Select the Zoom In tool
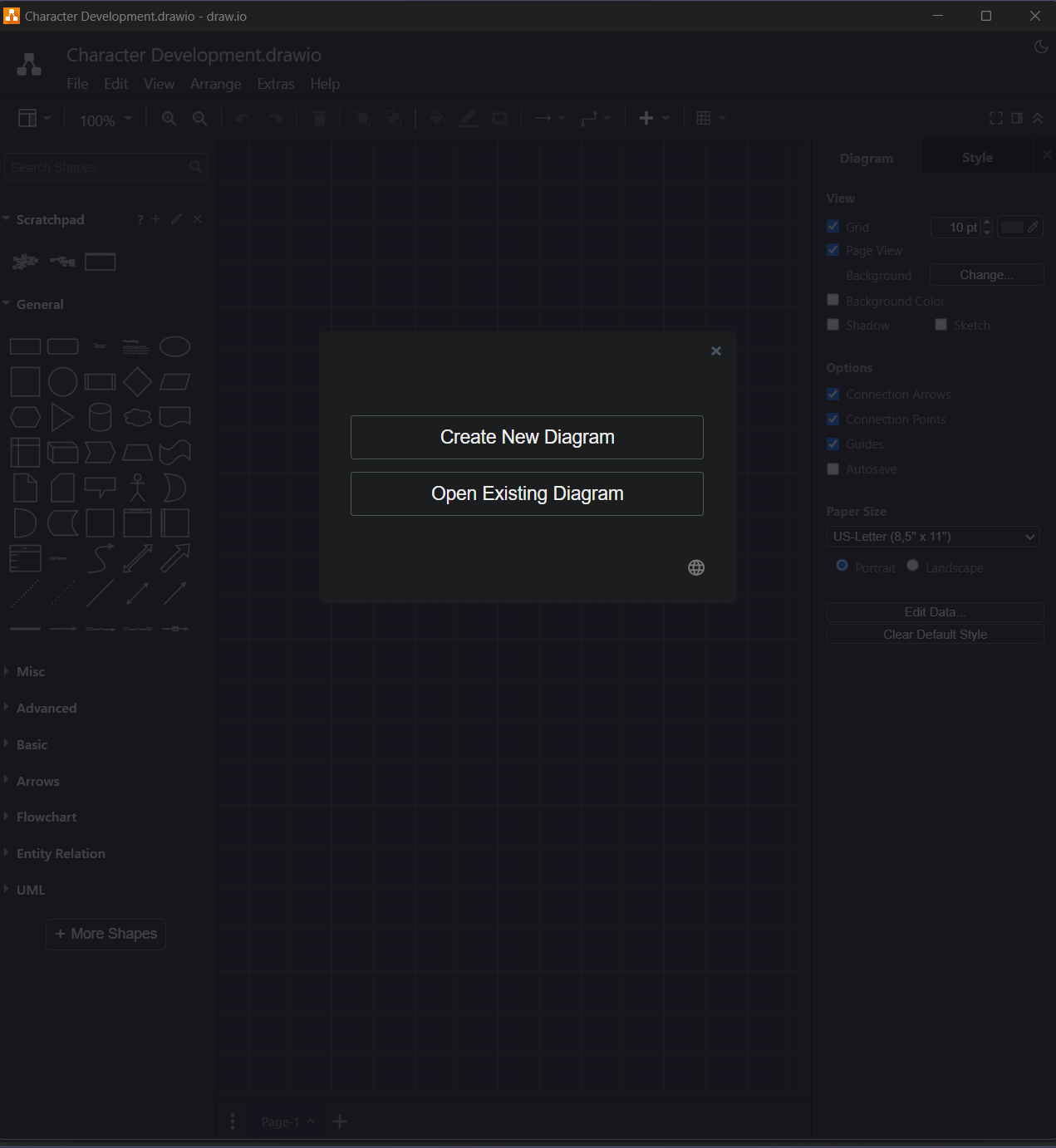The height and width of the screenshot is (1148, 1056). click(x=169, y=118)
